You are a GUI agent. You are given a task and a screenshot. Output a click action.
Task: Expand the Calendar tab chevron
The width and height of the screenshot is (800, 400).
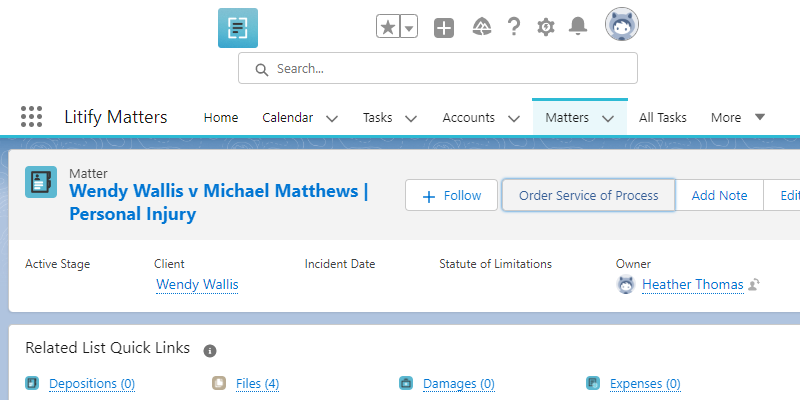coord(332,118)
